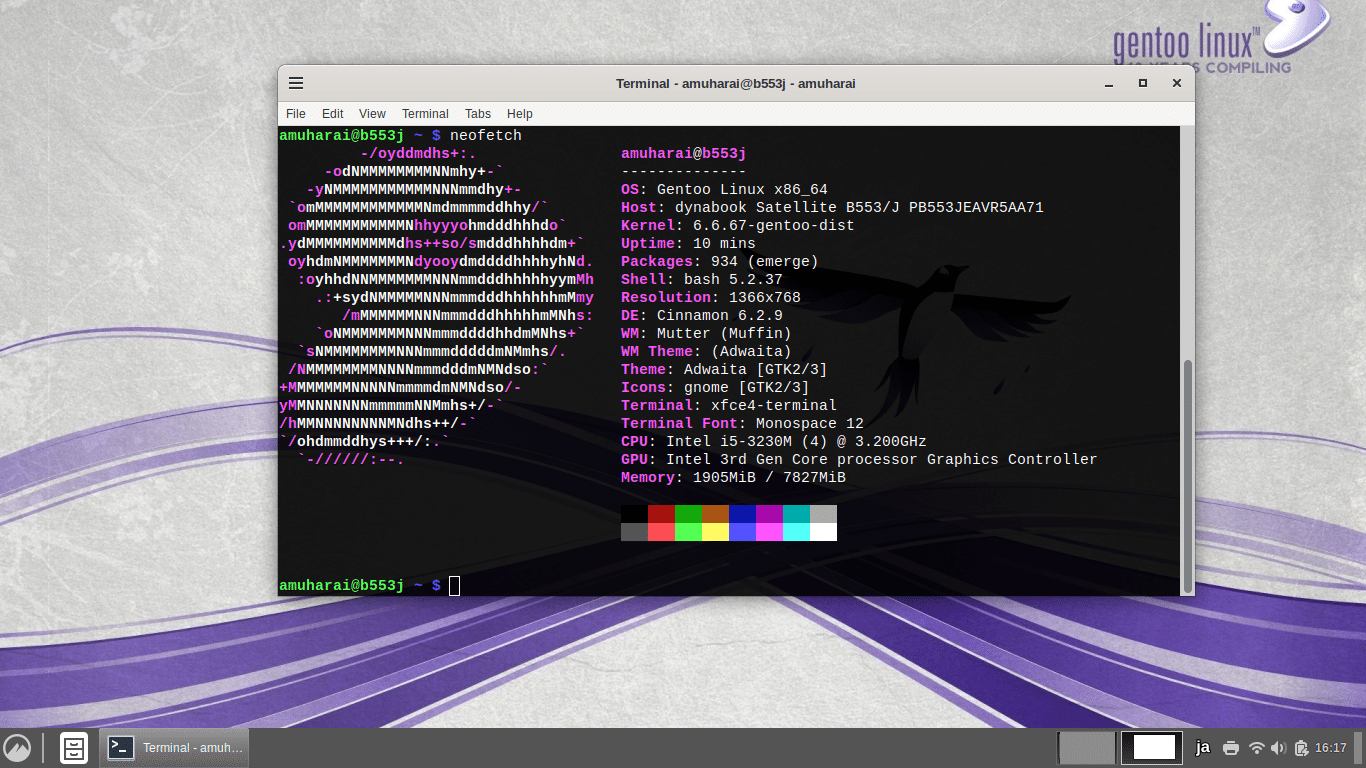Click the 'CPU: Intel i5-3230M' line

pos(774,441)
